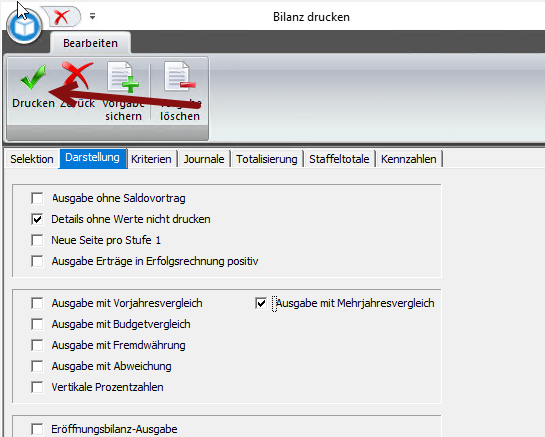Open the Journale tab
The width and height of the screenshot is (545, 437).
tap(204, 159)
